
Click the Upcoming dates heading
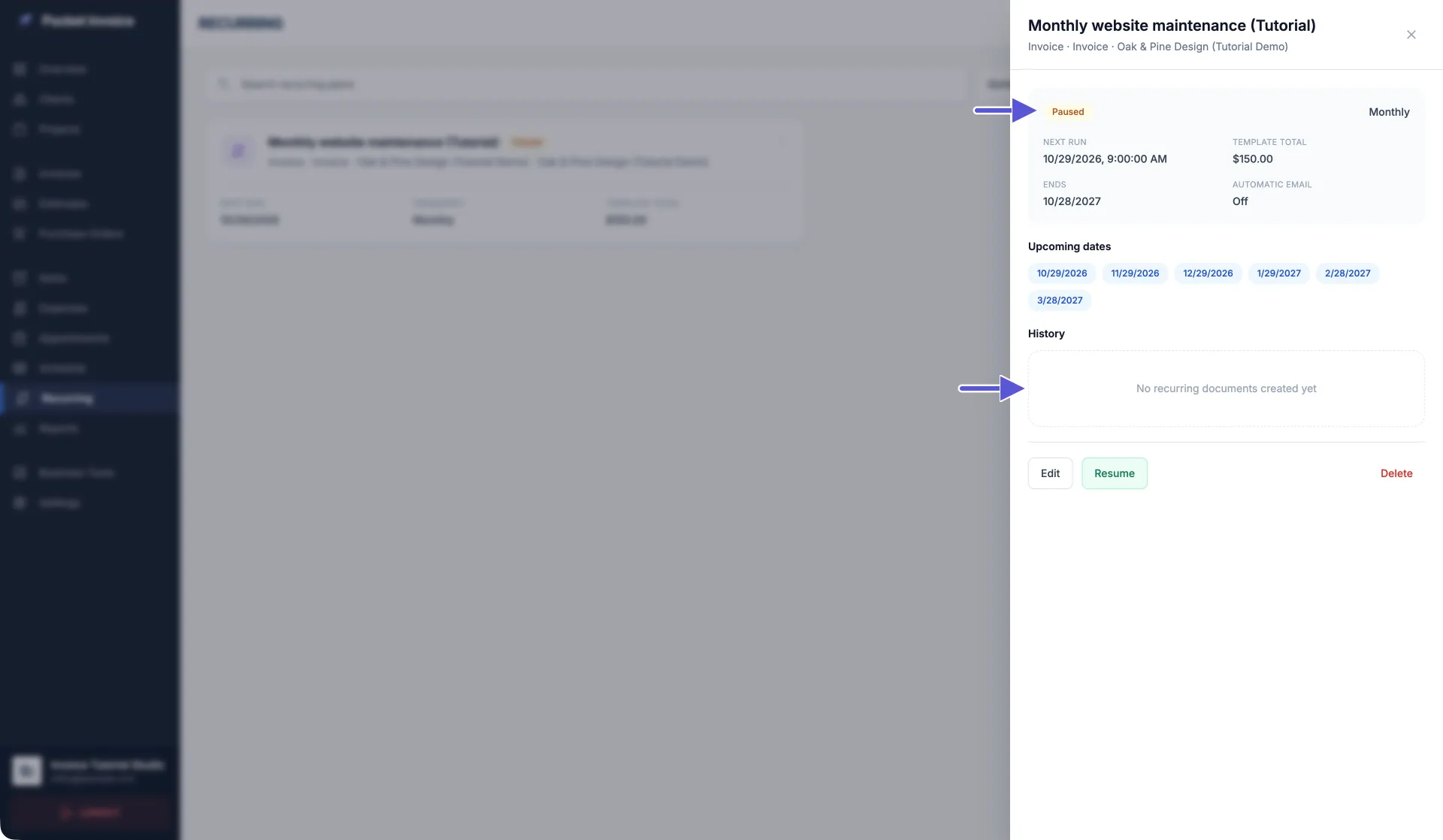pos(1069,246)
